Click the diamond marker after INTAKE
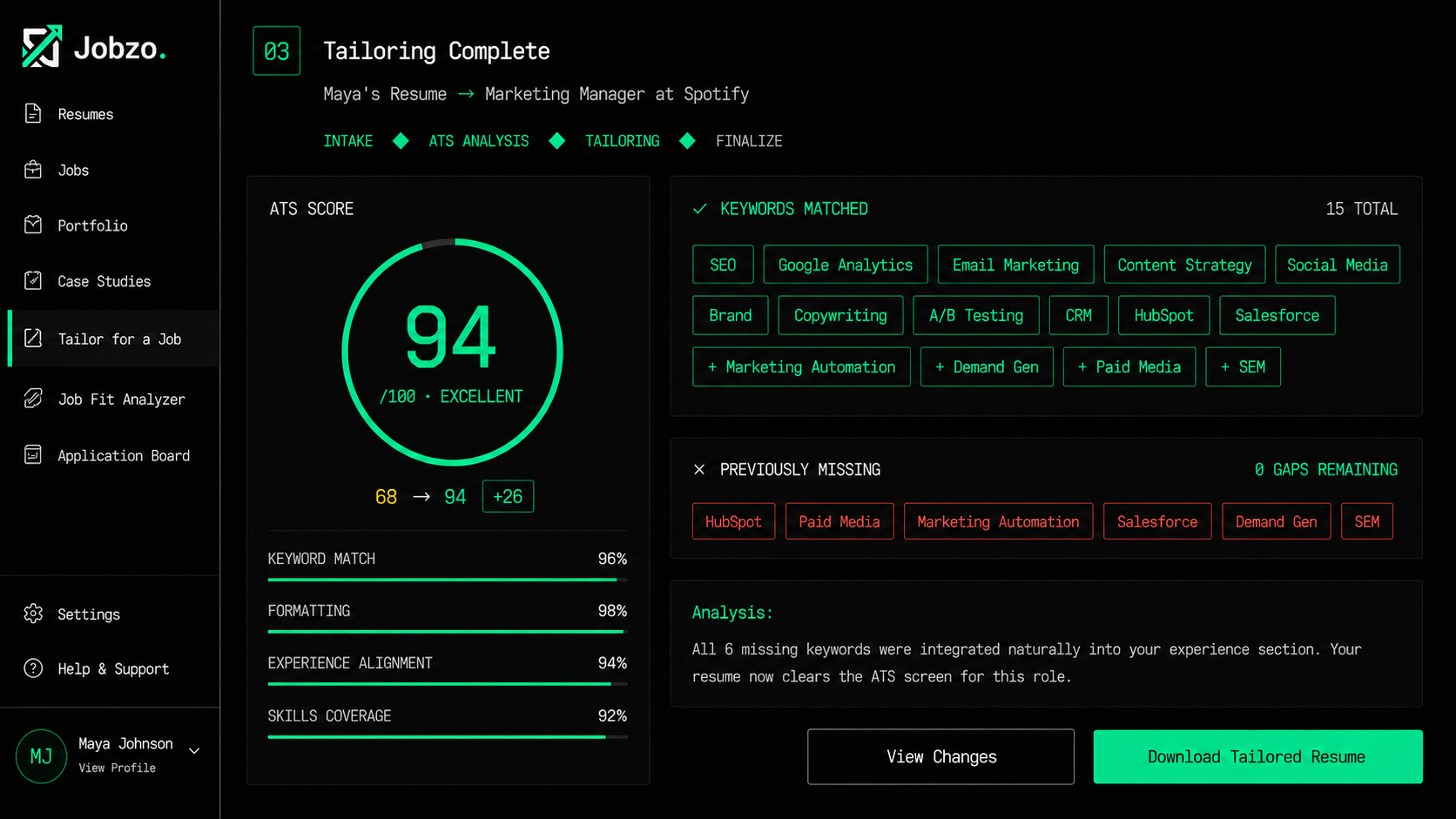The height and width of the screenshot is (819, 1456). coord(401,141)
